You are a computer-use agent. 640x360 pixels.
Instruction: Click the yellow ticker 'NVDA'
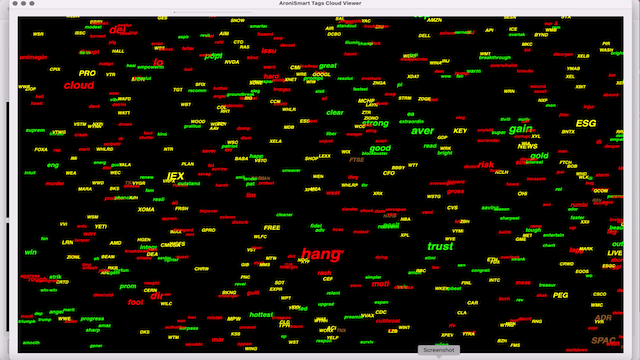pos(232,62)
